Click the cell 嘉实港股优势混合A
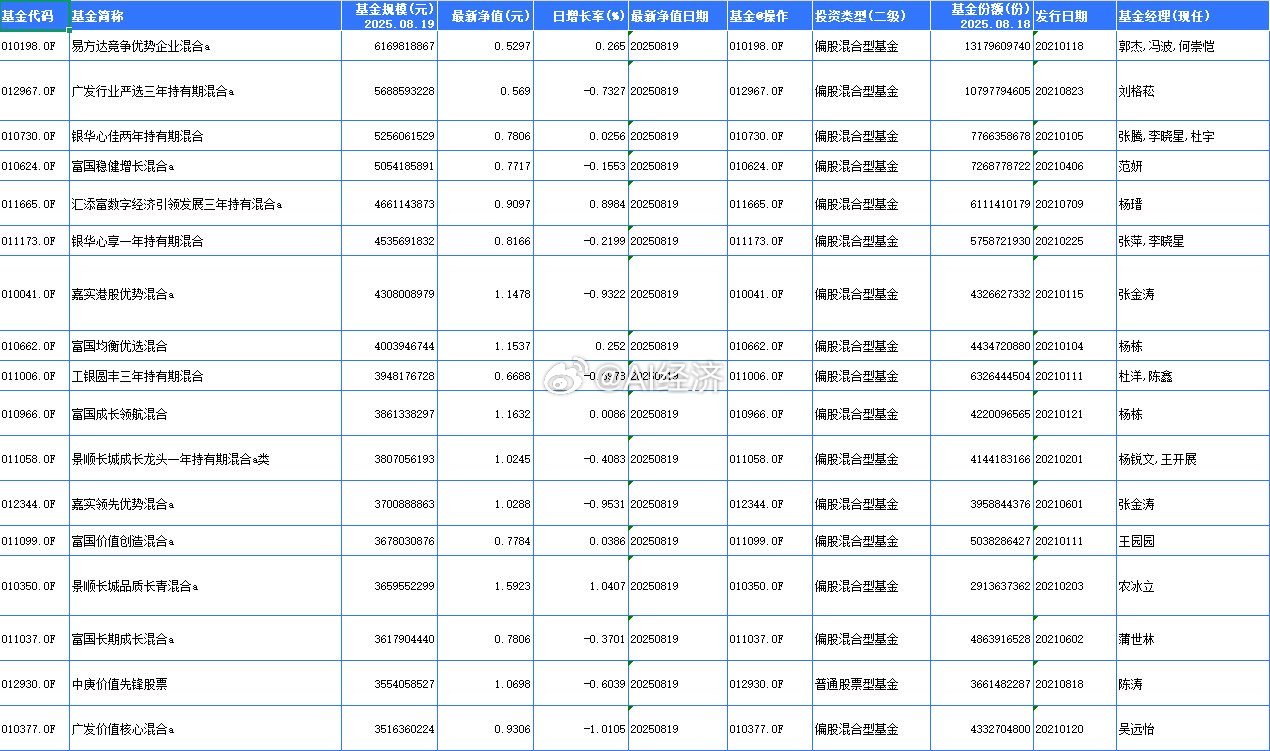 point(205,294)
